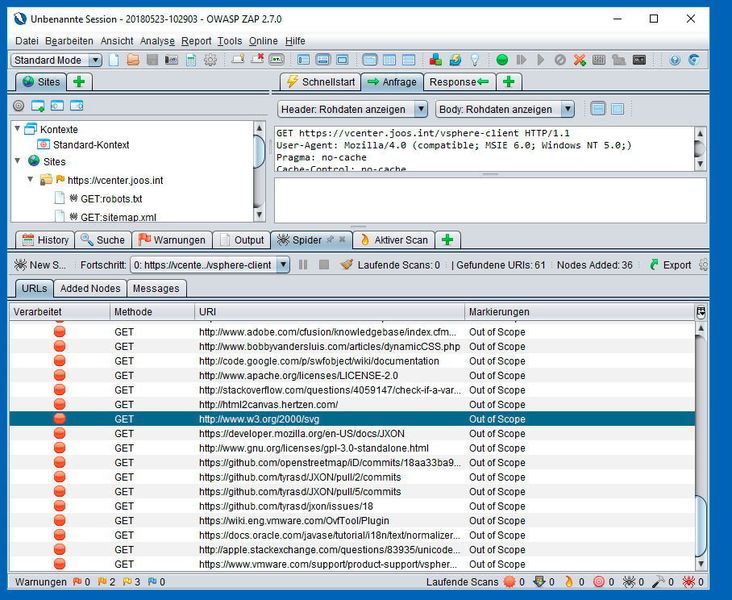Collapse the Kontexte tree node
This screenshot has width=732, height=600.
pyautogui.click(x=17, y=128)
